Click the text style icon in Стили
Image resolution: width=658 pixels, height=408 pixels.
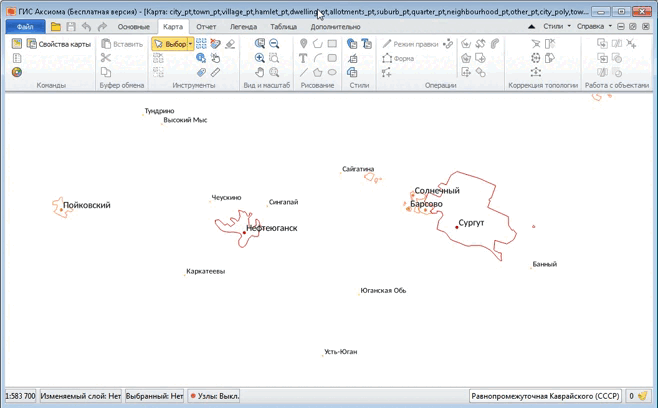click(x=367, y=44)
